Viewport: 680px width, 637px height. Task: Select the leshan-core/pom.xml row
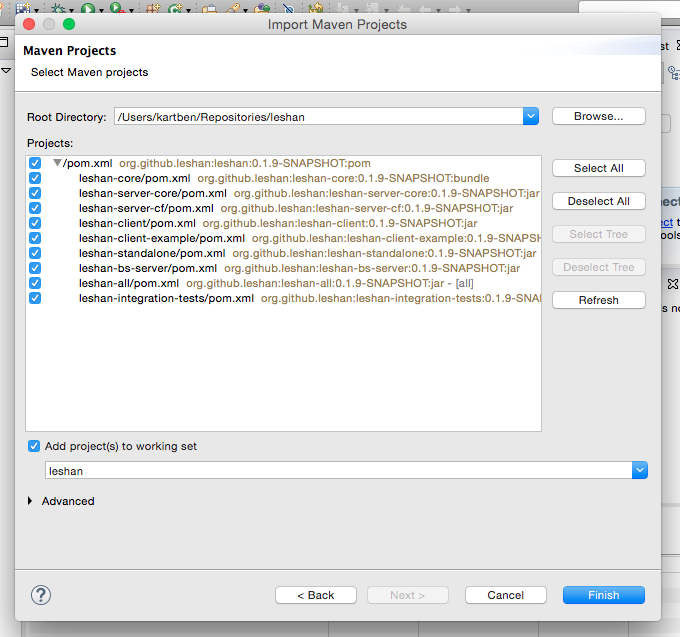click(284, 178)
